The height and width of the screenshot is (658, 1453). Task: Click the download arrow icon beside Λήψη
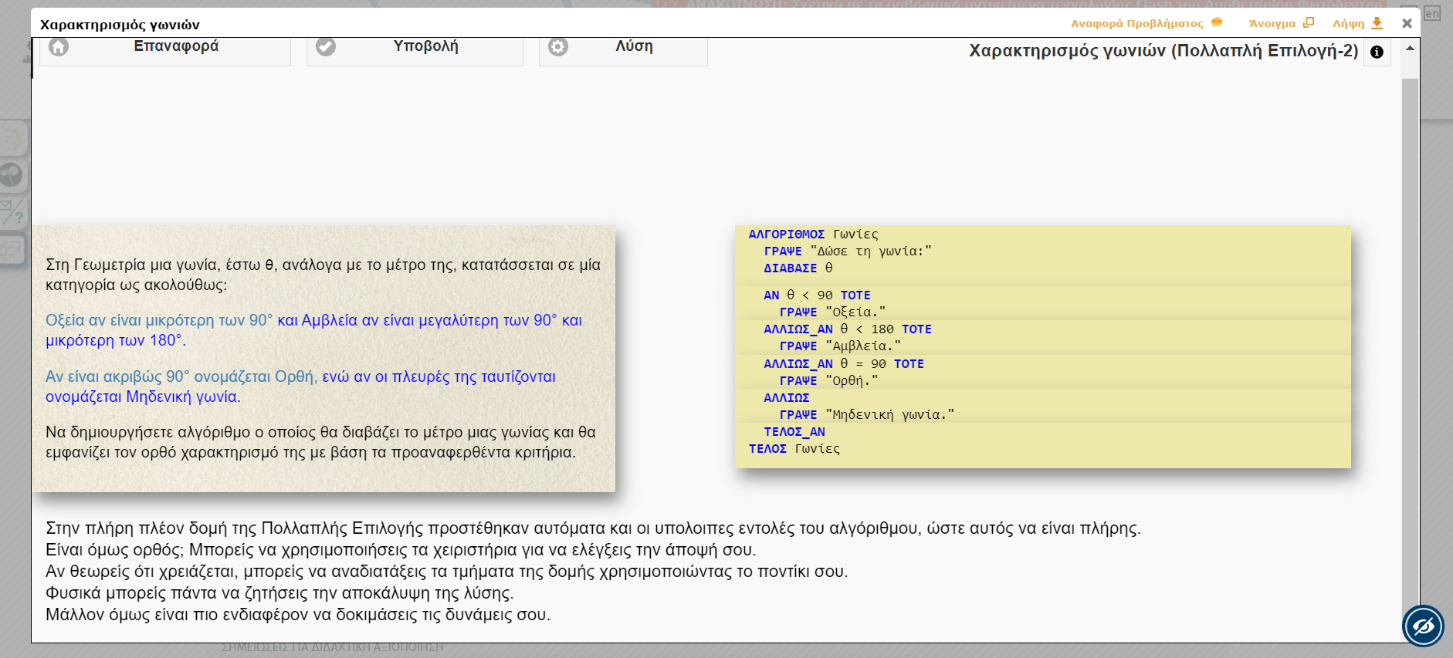(1377, 23)
